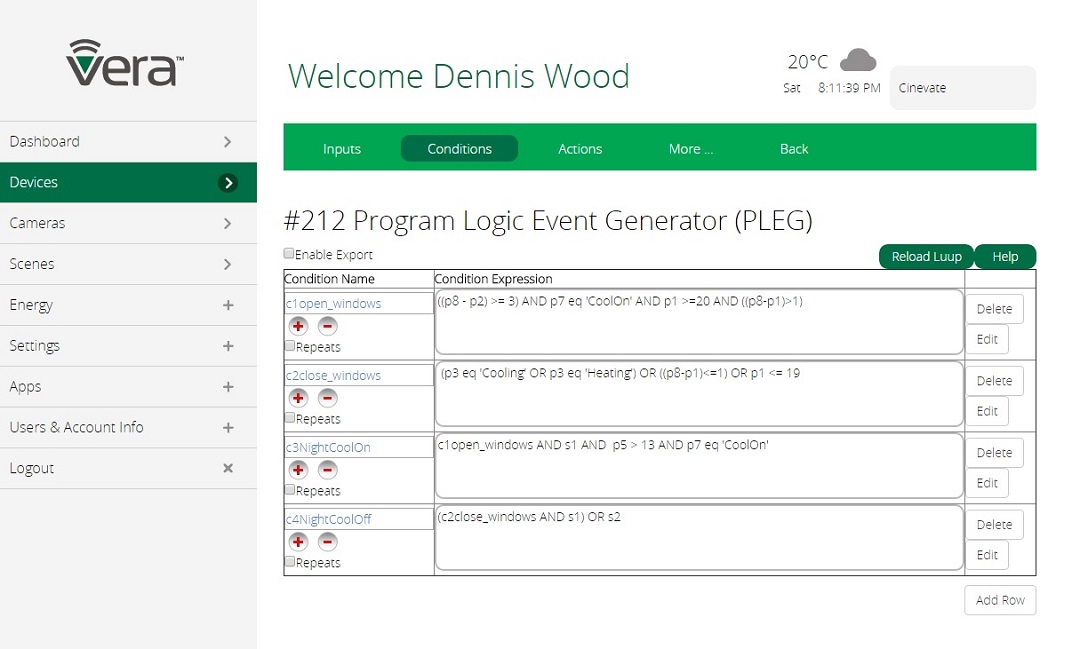This screenshot has width=1080, height=649.
Task: Switch to the Inputs tab
Action: (342, 149)
